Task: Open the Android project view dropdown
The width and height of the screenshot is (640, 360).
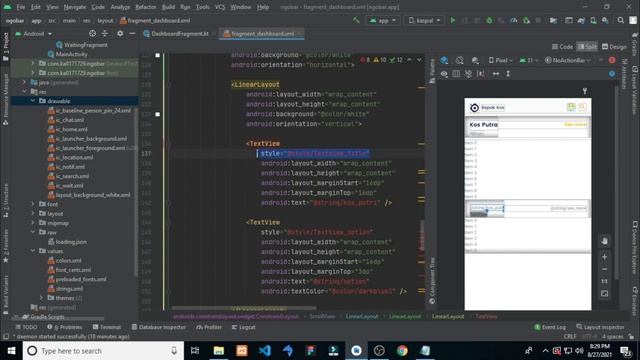Action: (x=33, y=34)
